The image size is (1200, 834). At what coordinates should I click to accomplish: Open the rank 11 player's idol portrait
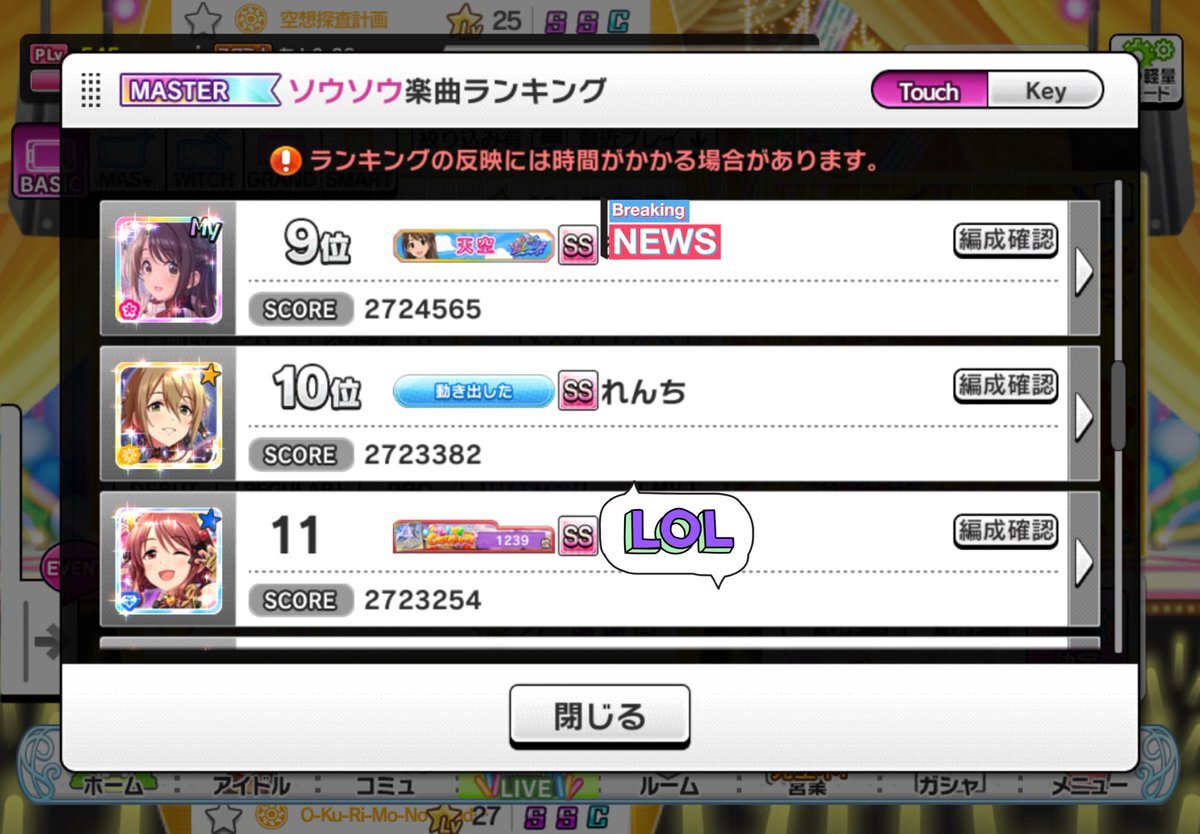[168, 560]
